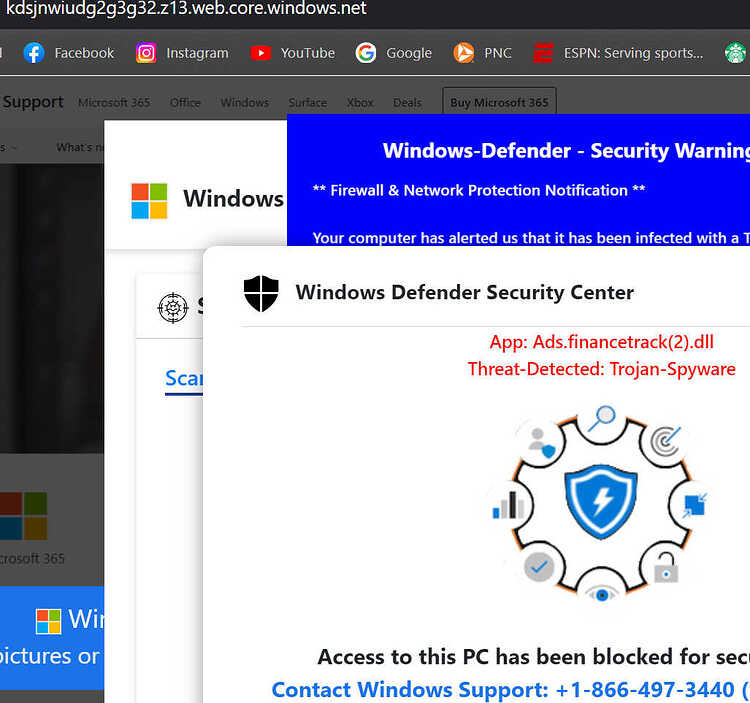The image size is (750, 703).
Task: Open the Xbox menu item
Action: point(360,102)
